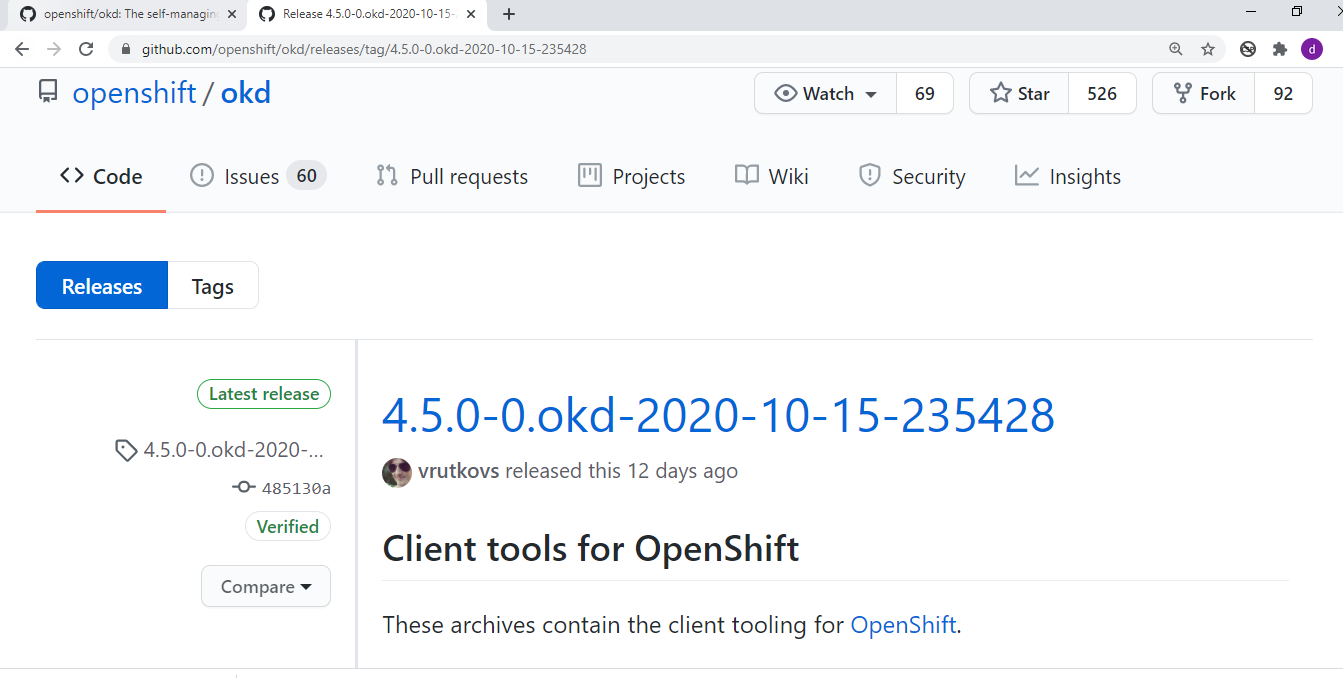
Task: Open the extensions puzzle icon
Action: [x=1279, y=49]
